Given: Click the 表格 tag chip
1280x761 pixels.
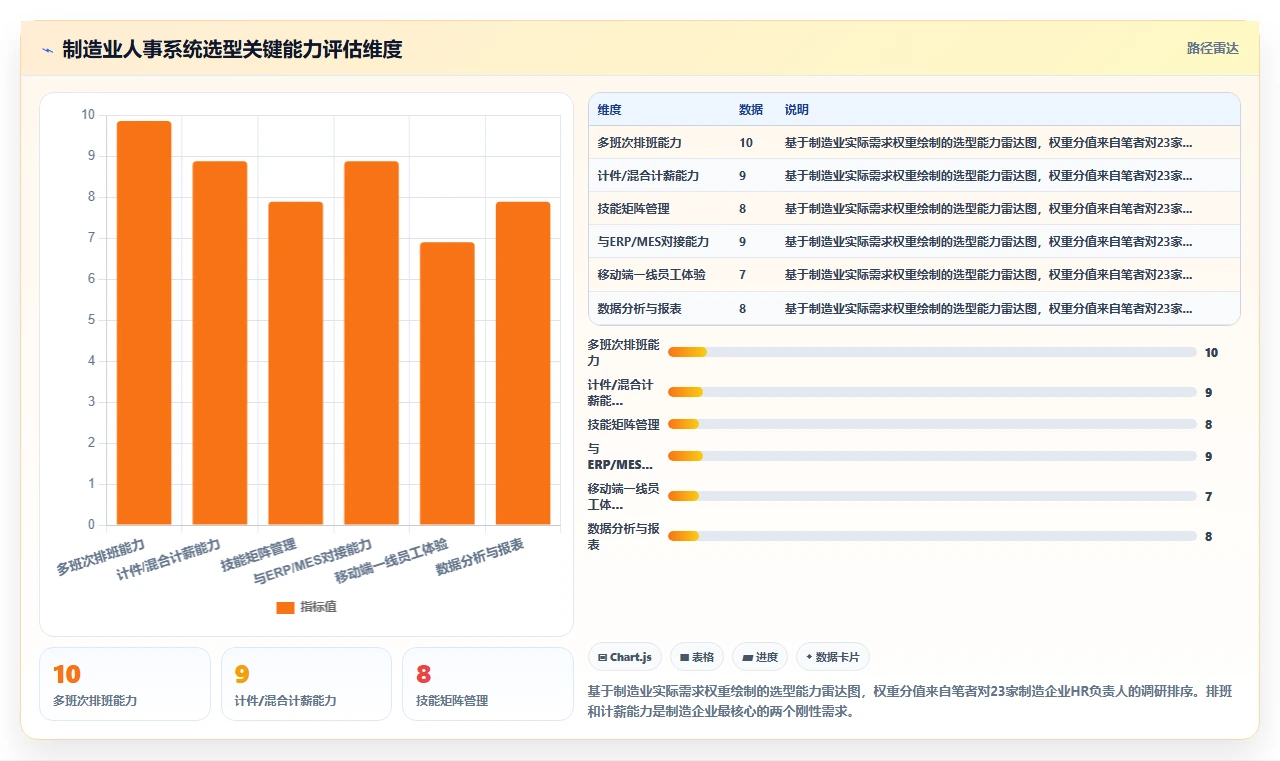Looking at the screenshot, I should coord(697,657).
